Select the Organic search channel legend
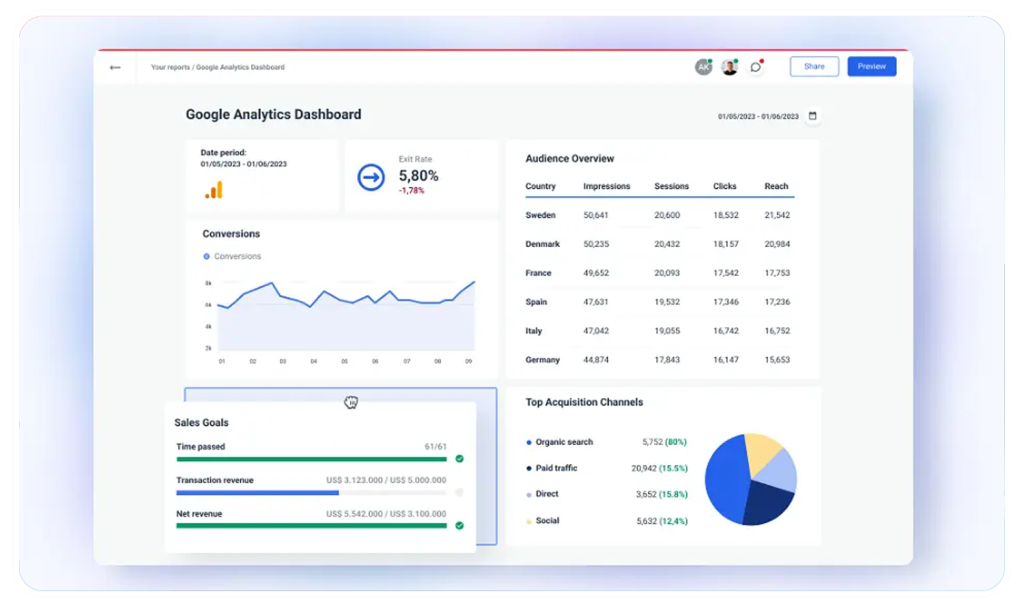This screenshot has width=1024, height=613. point(563,442)
